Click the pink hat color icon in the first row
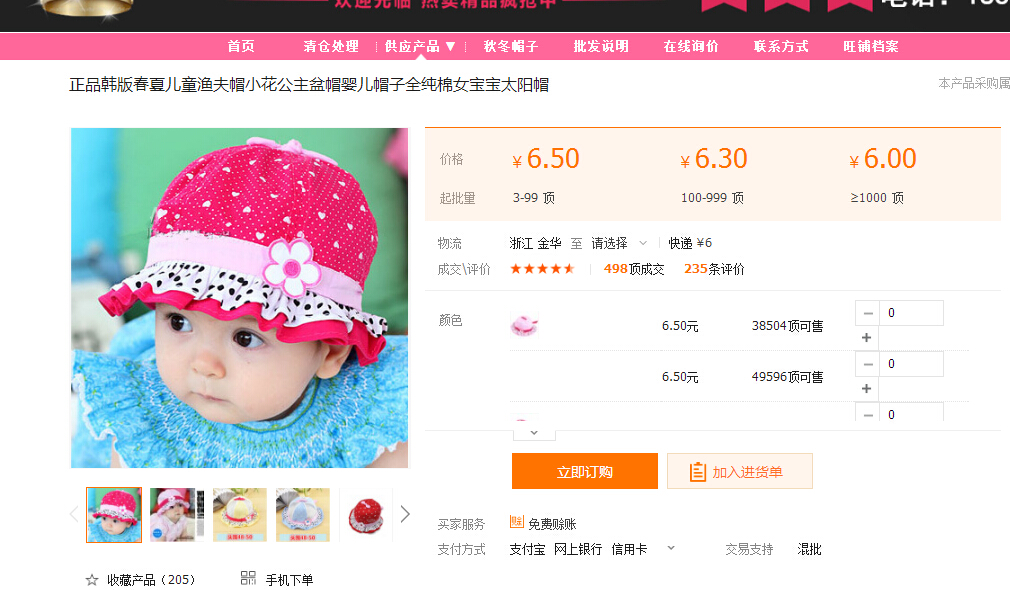The height and width of the screenshot is (590, 1010). tap(524, 325)
